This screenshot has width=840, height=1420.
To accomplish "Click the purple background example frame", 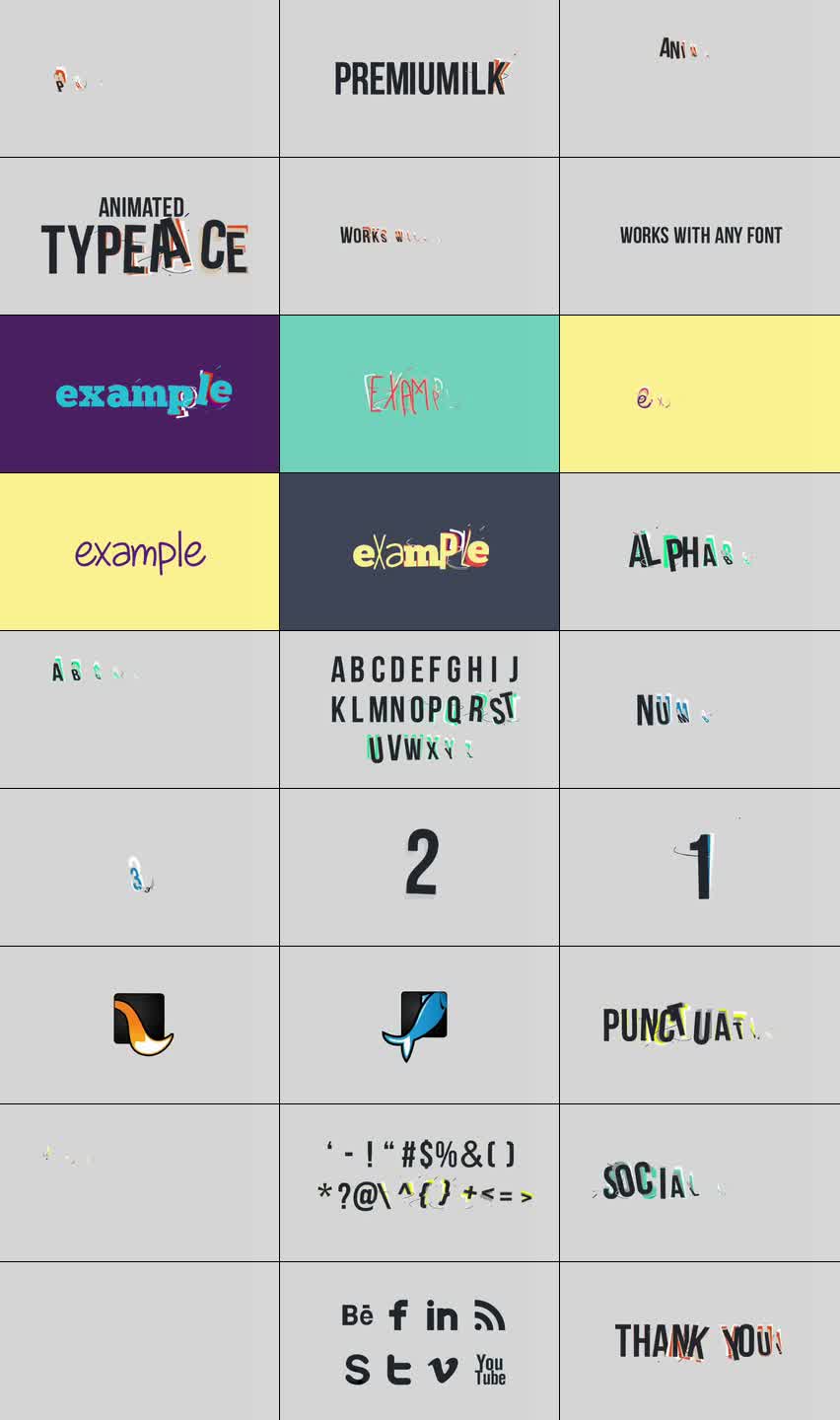I will (139, 394).
